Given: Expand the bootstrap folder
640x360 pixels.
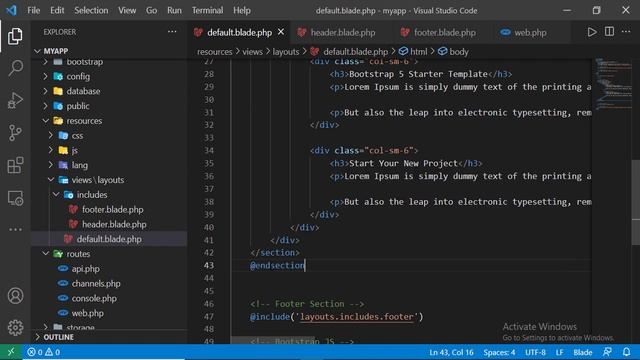Looking at the screenshot, I should (84, 62).
